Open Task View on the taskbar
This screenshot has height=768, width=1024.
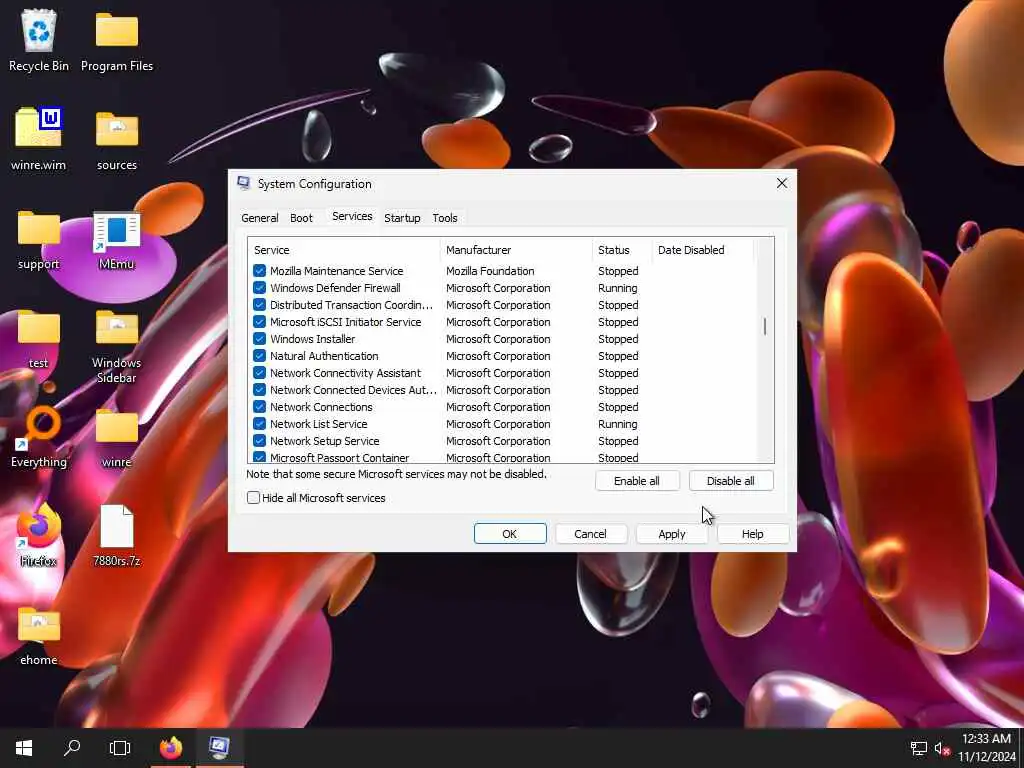[x=120, y=748]
